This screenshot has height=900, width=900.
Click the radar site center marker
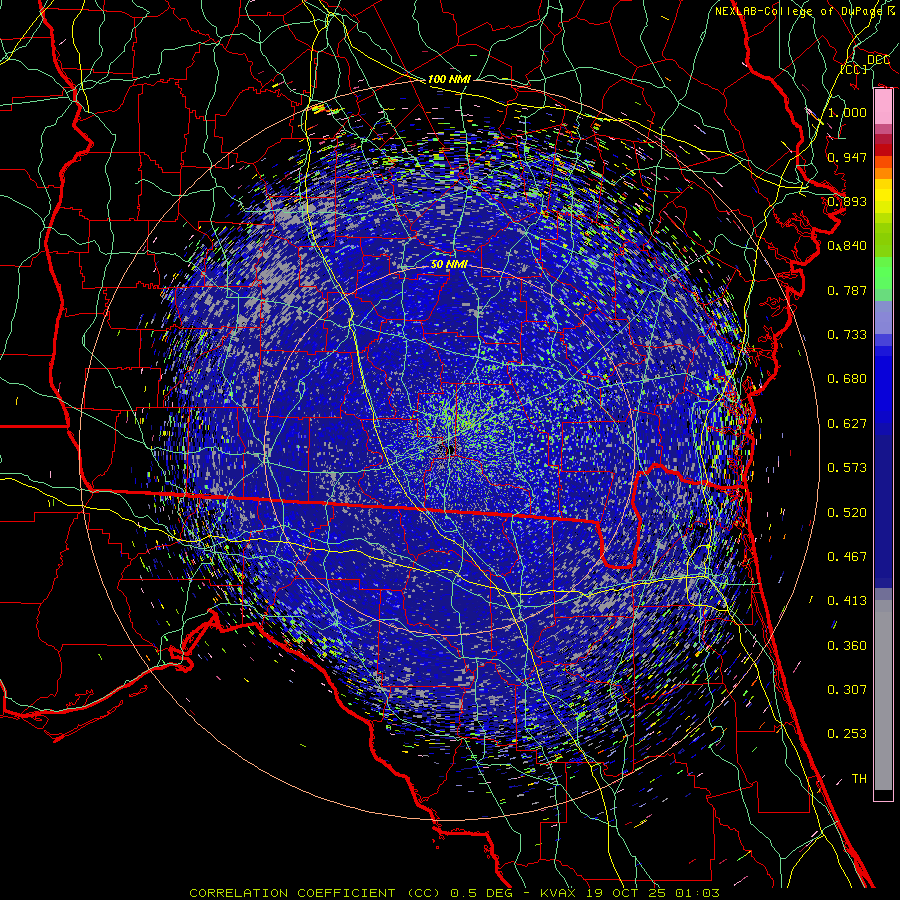click(449, 449)
